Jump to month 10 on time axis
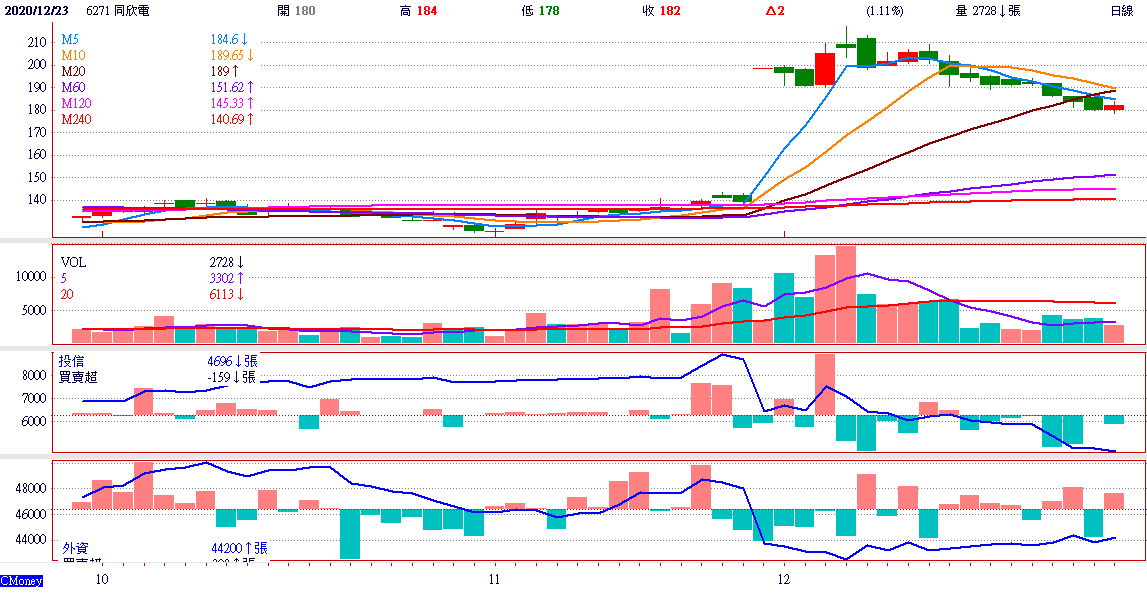1147x599 pixels. [x=101, y=580]
